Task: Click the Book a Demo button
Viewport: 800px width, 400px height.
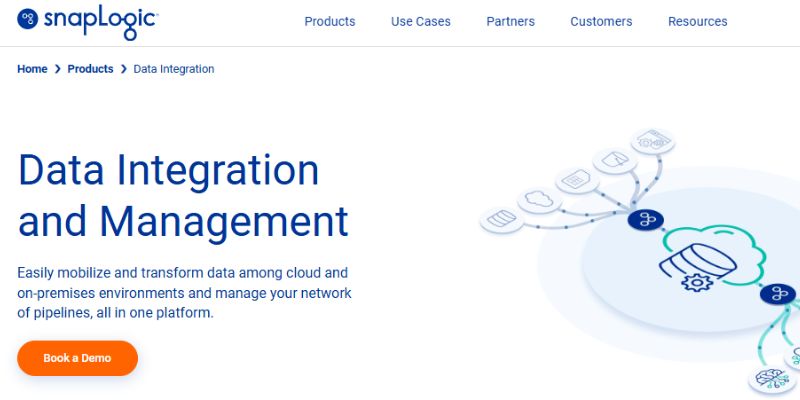Action: pyautogui.click(x=78, y=358)
